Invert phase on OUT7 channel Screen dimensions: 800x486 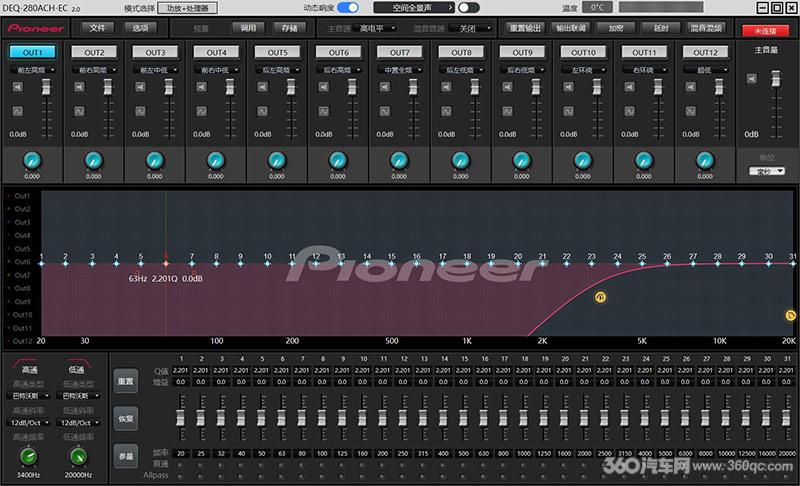pos(385,111)
